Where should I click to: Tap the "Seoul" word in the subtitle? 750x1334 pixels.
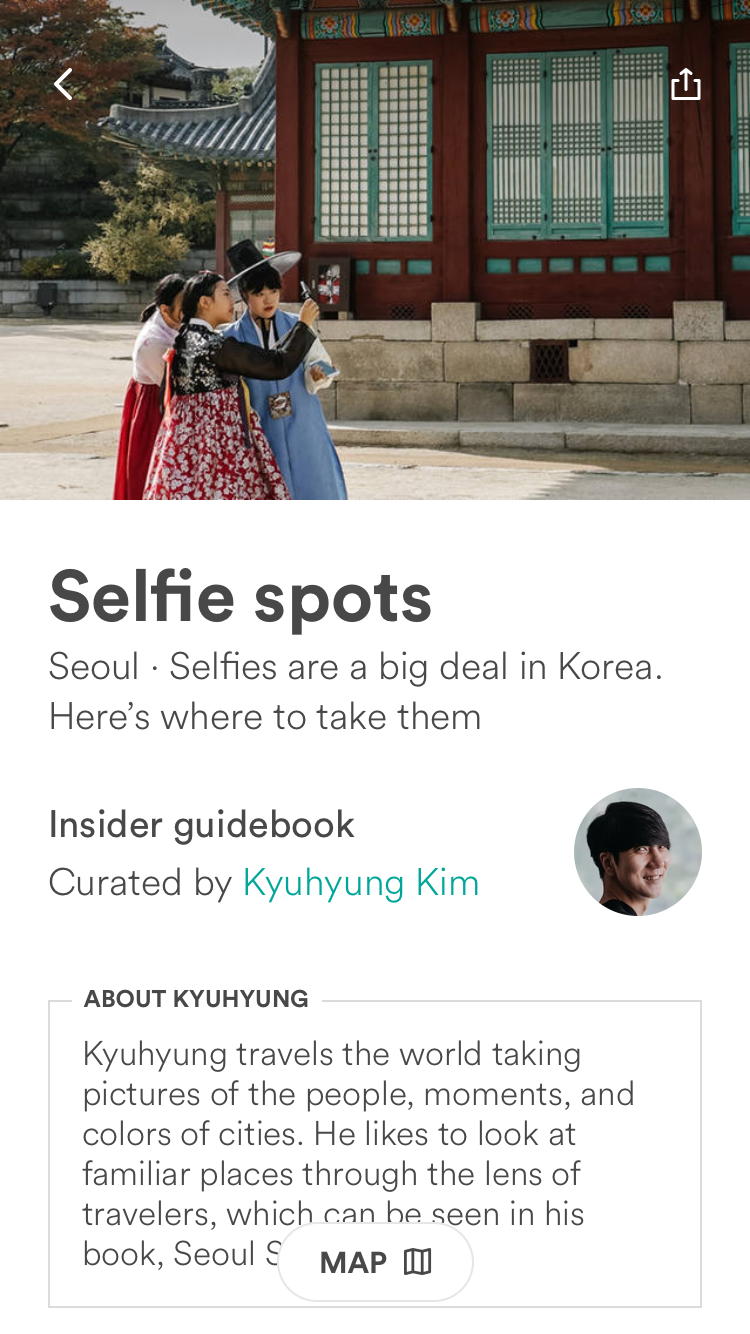coord(94,667)
